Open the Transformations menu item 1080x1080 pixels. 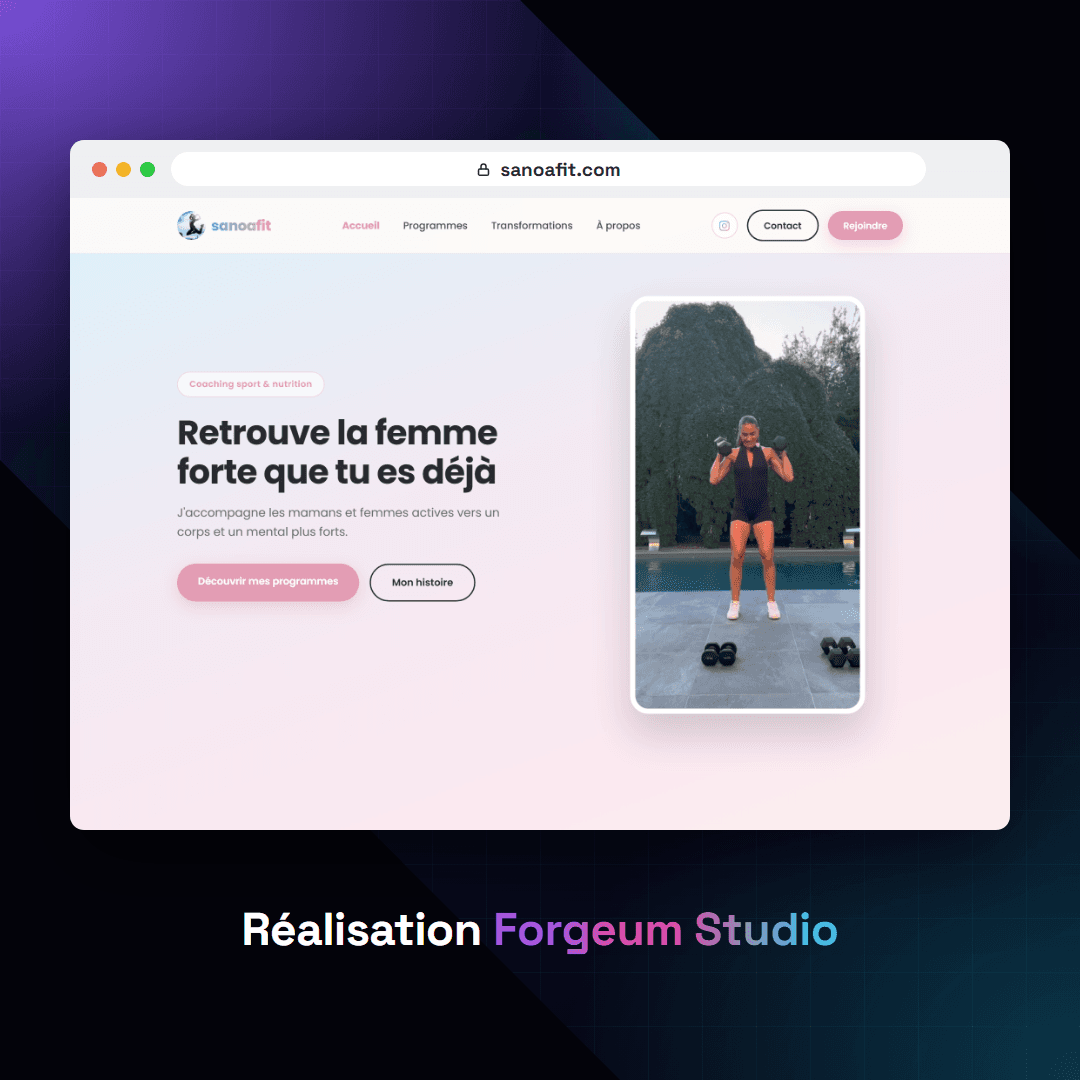pos(531,225)
